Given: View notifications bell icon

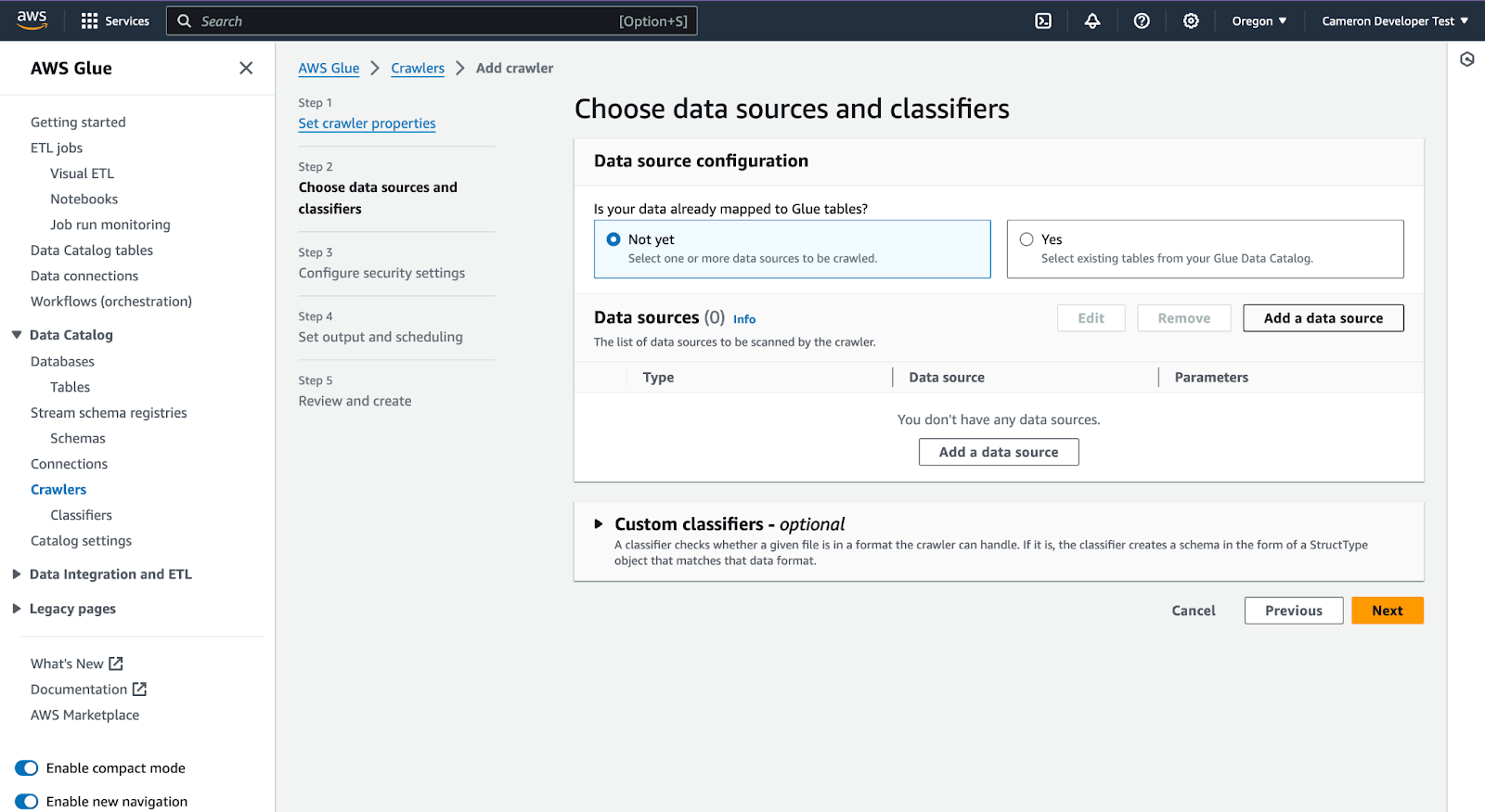Looking at the screenshot, I should click(x=1092, y=20).
